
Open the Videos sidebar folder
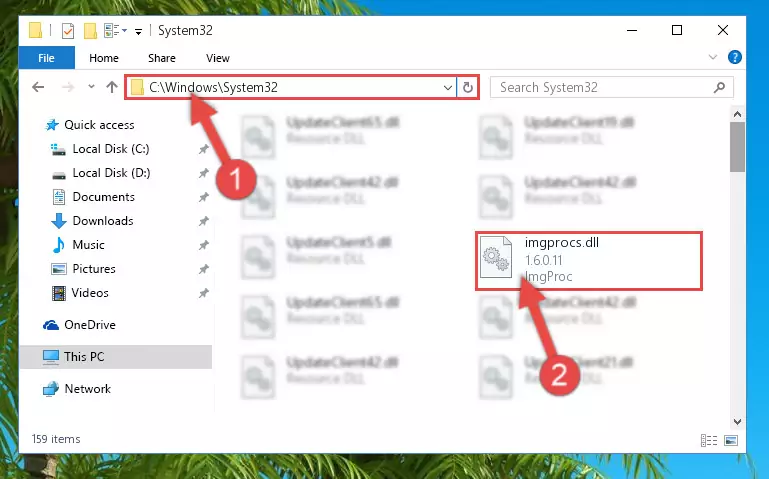coord(90,293)
